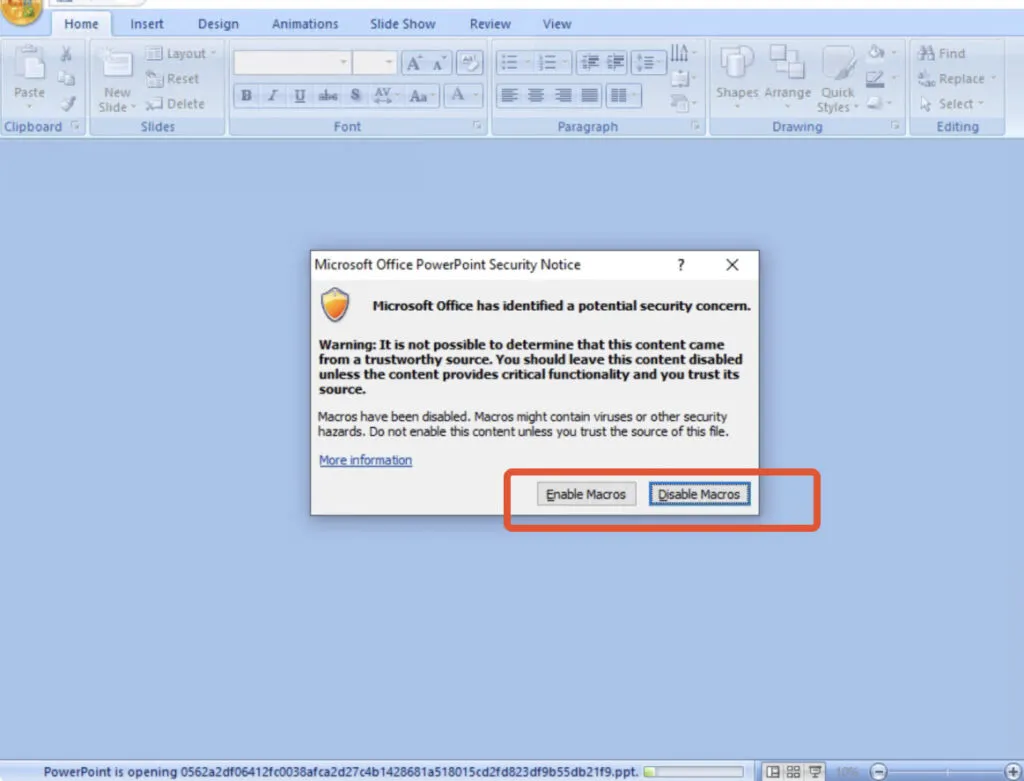1024x781 pixels.
Task: Open the Columns dropdown
Action: [x=621, y=95]
